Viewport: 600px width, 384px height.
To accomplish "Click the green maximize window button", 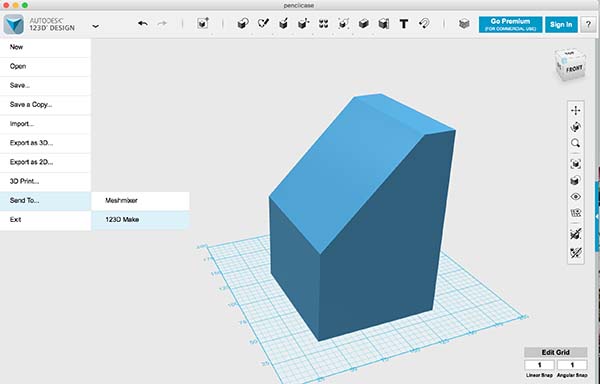I will click(25, 5).
